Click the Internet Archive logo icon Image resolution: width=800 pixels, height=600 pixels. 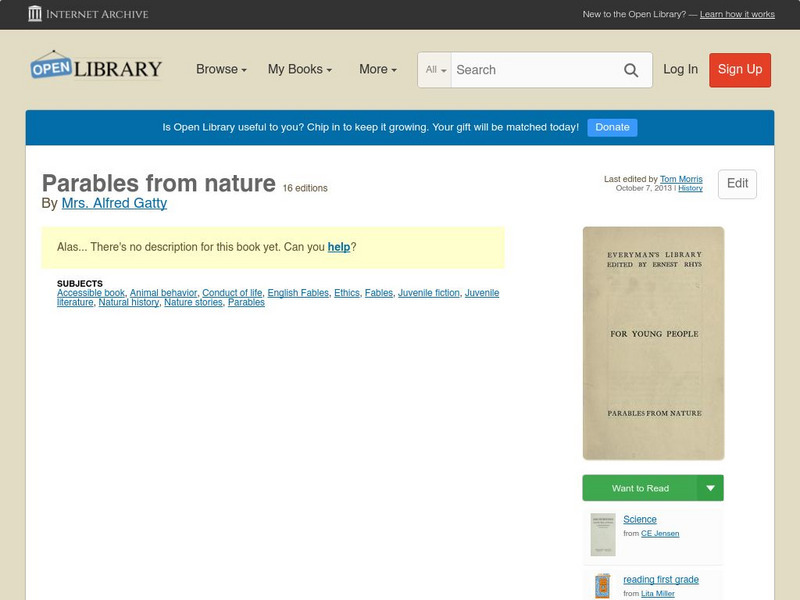(35, 14)
